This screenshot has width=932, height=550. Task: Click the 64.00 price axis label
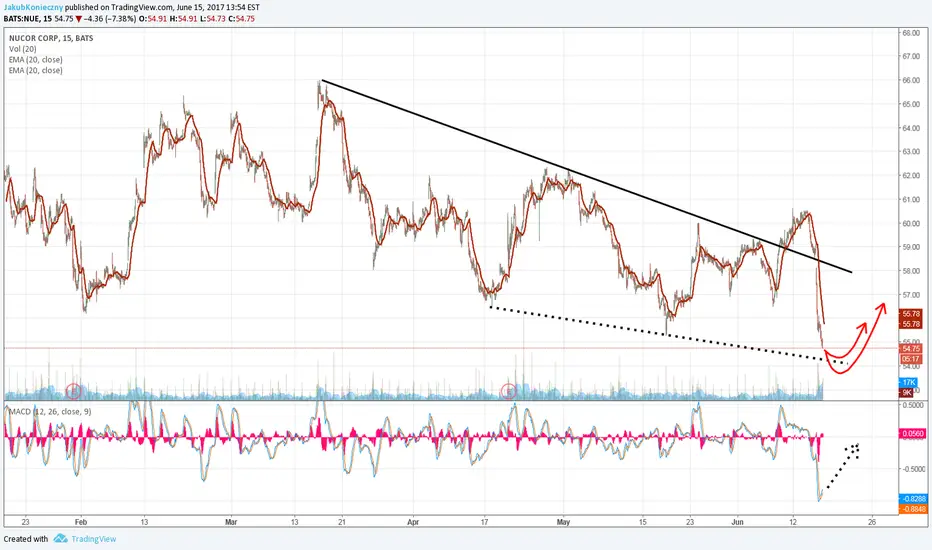pos(911,128)
